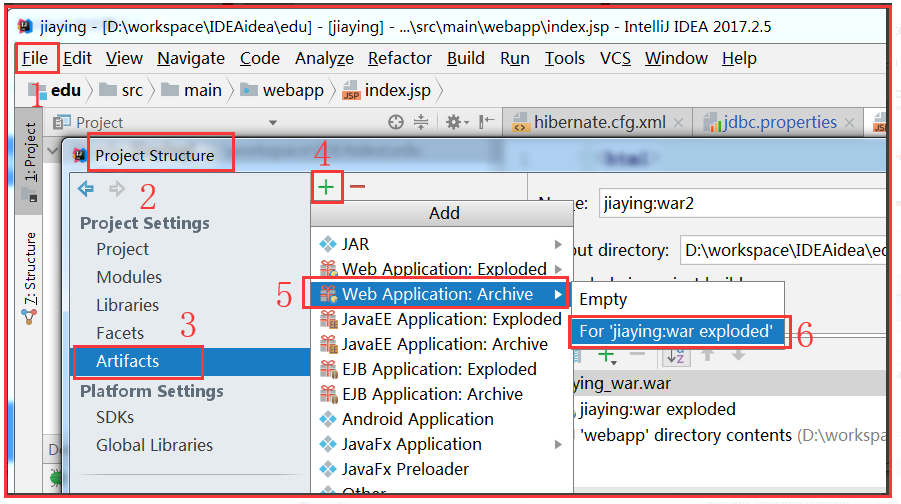Click the webapp breadcrumb folder
The image size is (901, 504).
[x=282, y=90]
